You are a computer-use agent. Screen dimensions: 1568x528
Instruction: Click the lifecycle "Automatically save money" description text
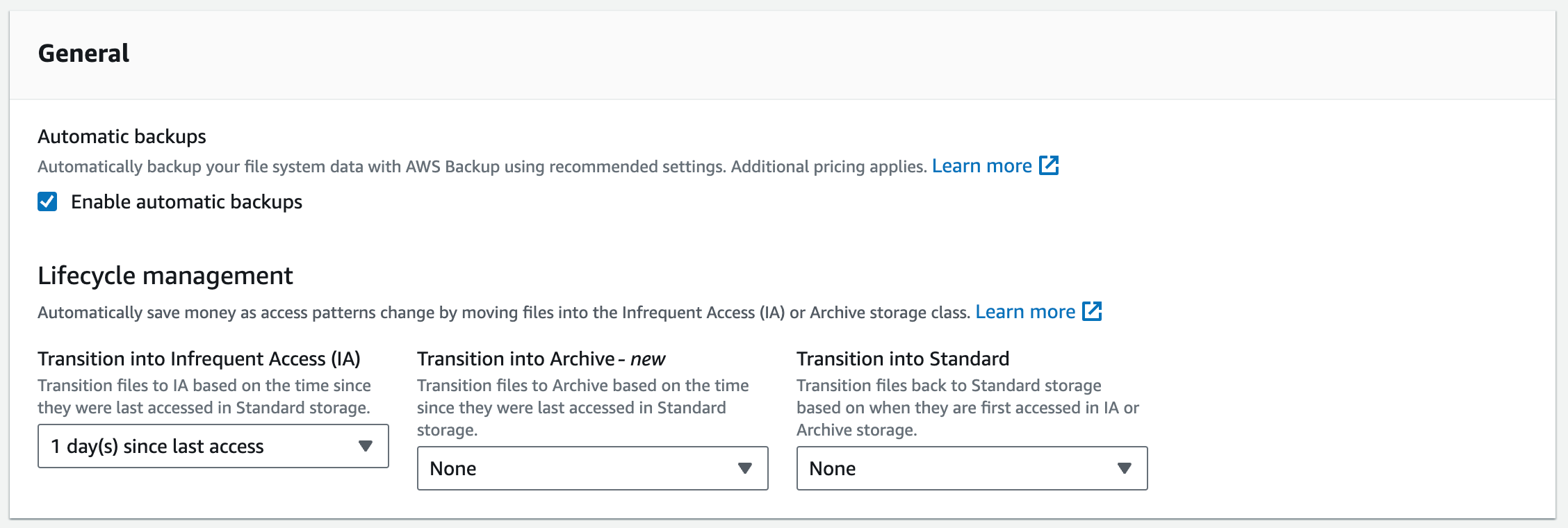pos(503,313)
